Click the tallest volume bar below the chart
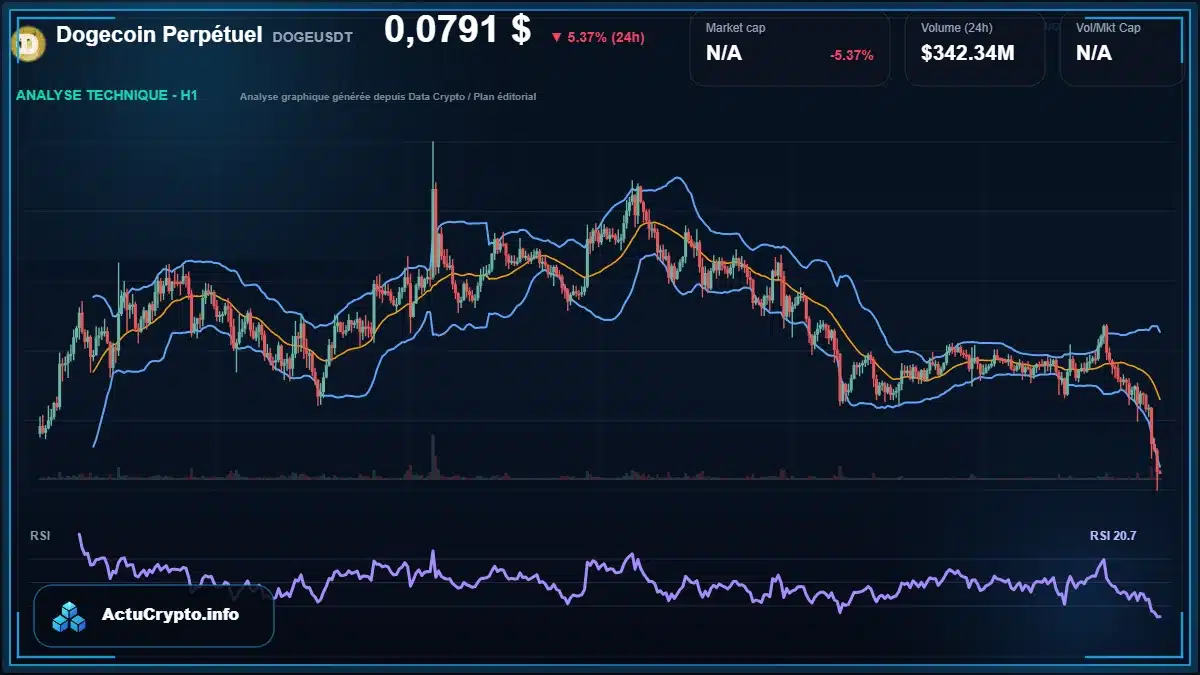1200x675 pixels. (433, 457)
